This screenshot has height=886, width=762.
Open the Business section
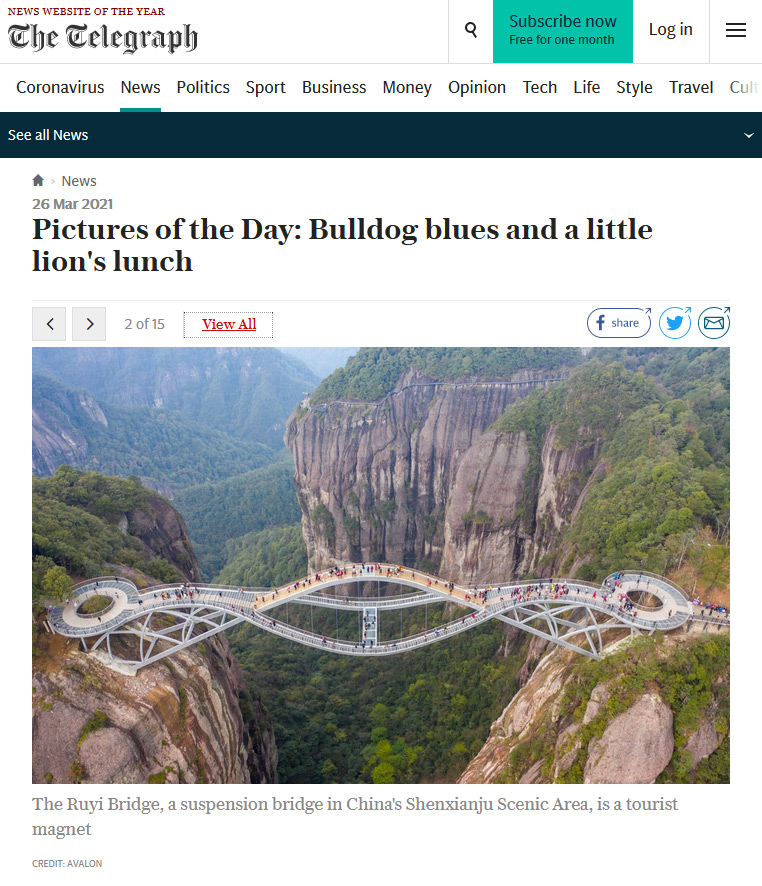tap(334, 87)
